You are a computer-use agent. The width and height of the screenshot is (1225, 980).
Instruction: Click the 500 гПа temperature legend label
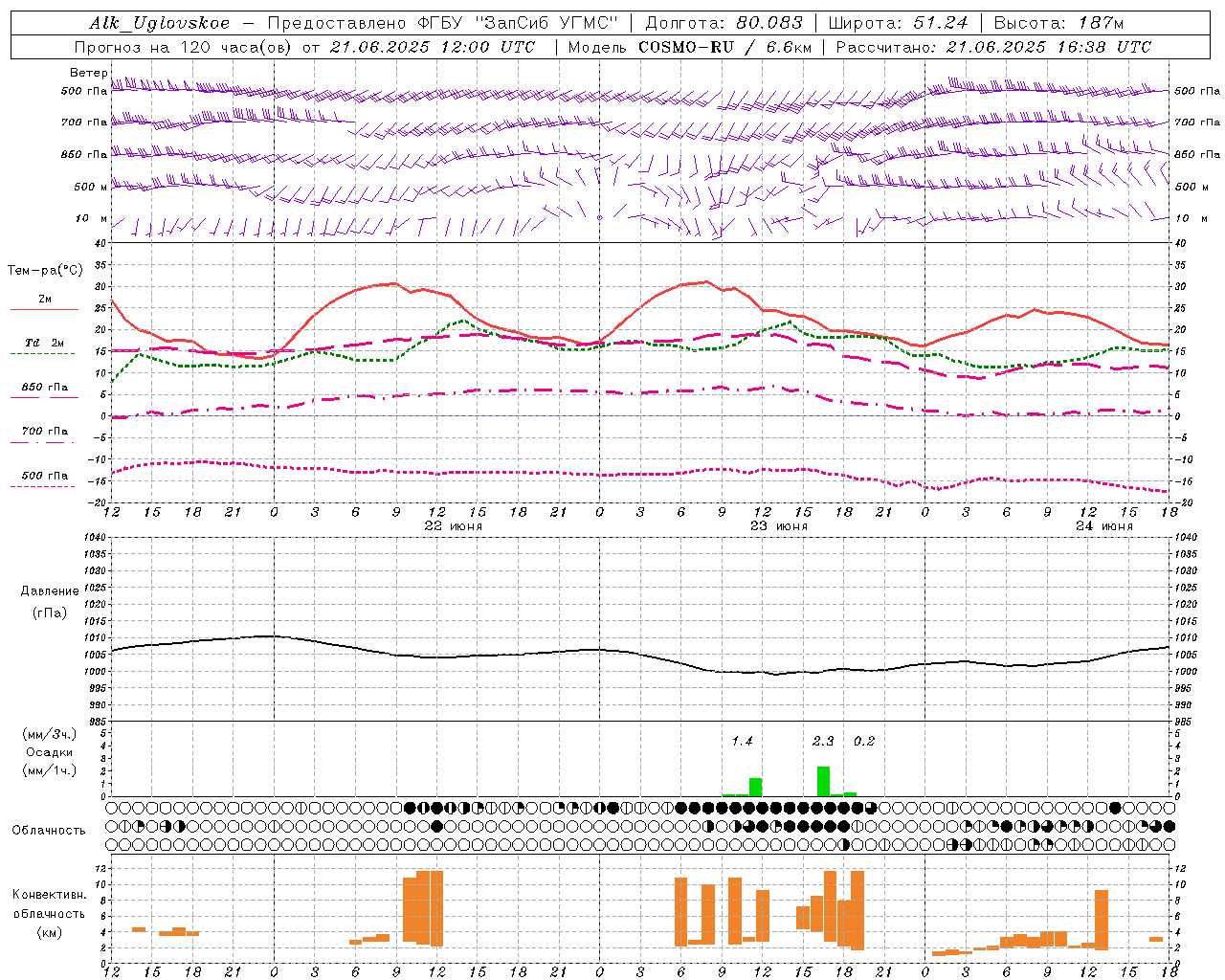tap(45, 476)
